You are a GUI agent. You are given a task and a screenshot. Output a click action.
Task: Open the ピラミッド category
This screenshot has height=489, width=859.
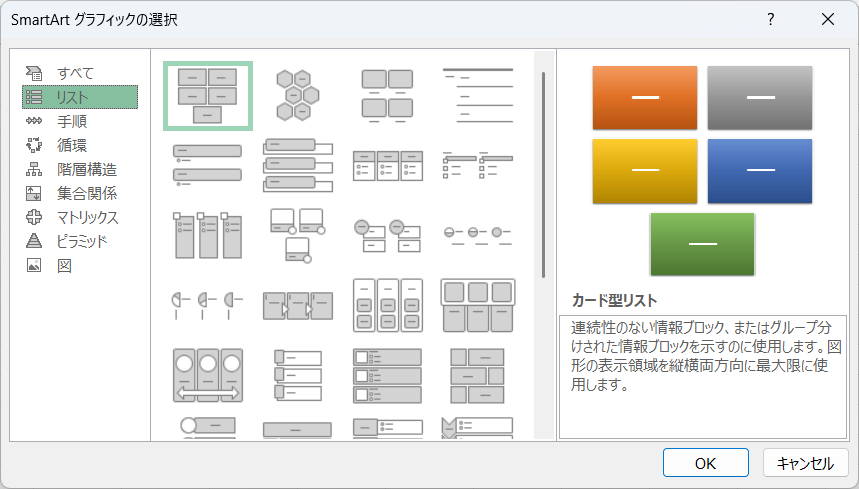(x=82, y=241)
